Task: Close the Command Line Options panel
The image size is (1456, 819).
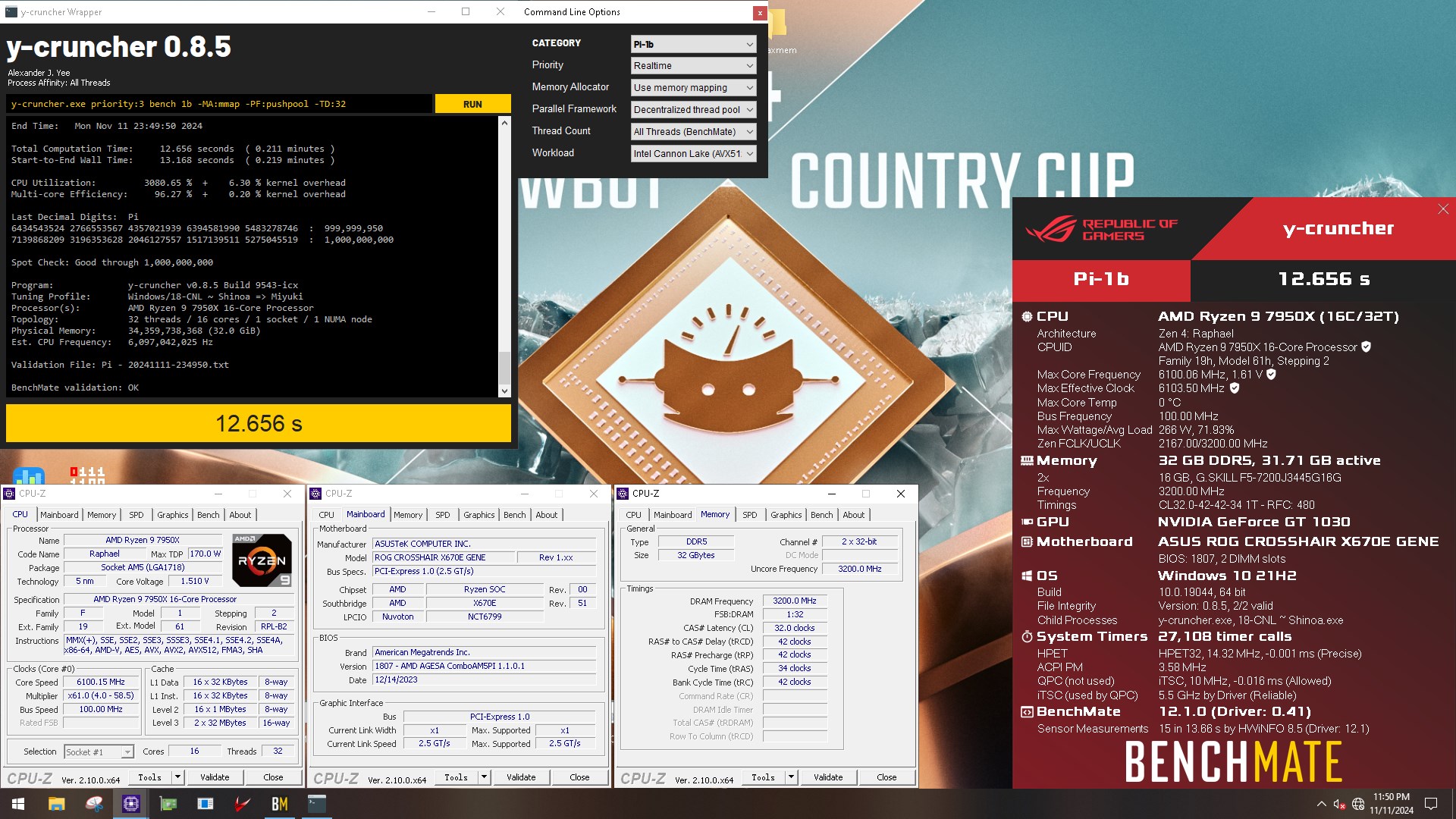Action: tap(759, 13)
